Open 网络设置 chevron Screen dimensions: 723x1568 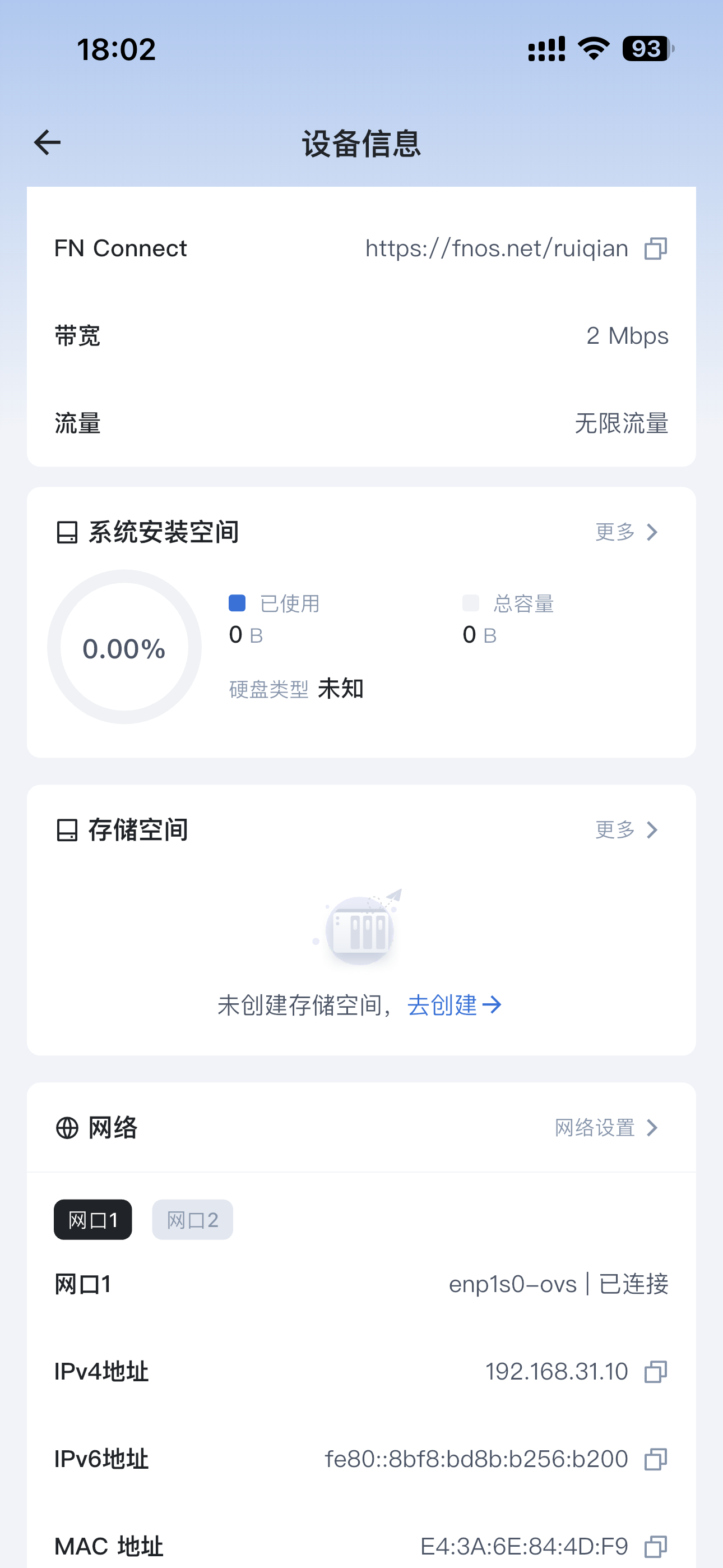(x=652, y=1128)
